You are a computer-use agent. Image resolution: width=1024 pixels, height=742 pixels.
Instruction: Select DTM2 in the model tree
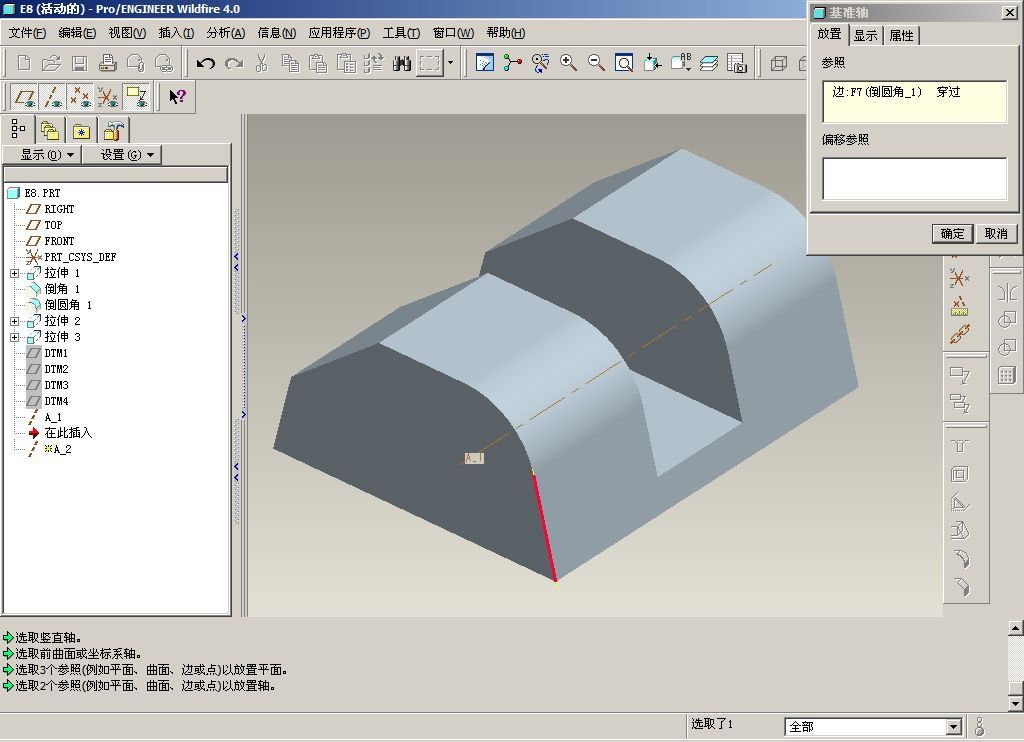[56, 369]
